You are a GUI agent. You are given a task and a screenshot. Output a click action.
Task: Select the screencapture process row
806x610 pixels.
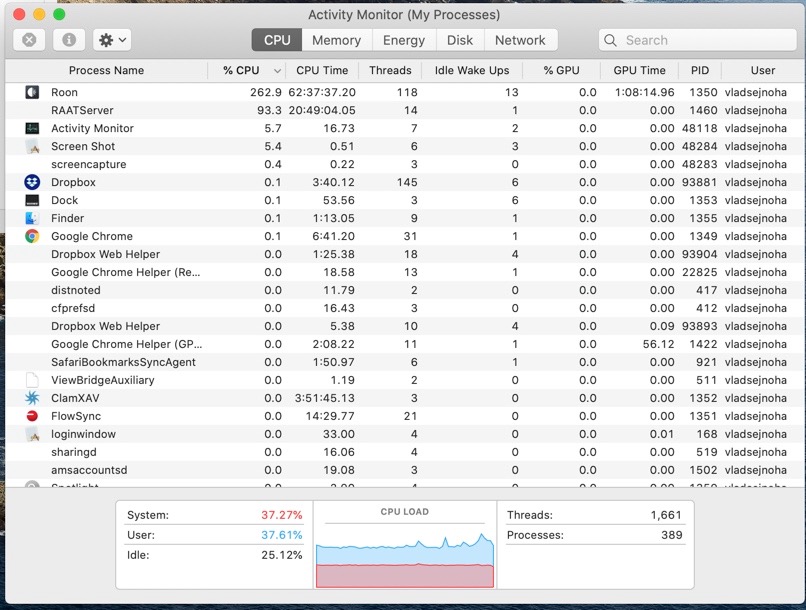tap(405, 164)
